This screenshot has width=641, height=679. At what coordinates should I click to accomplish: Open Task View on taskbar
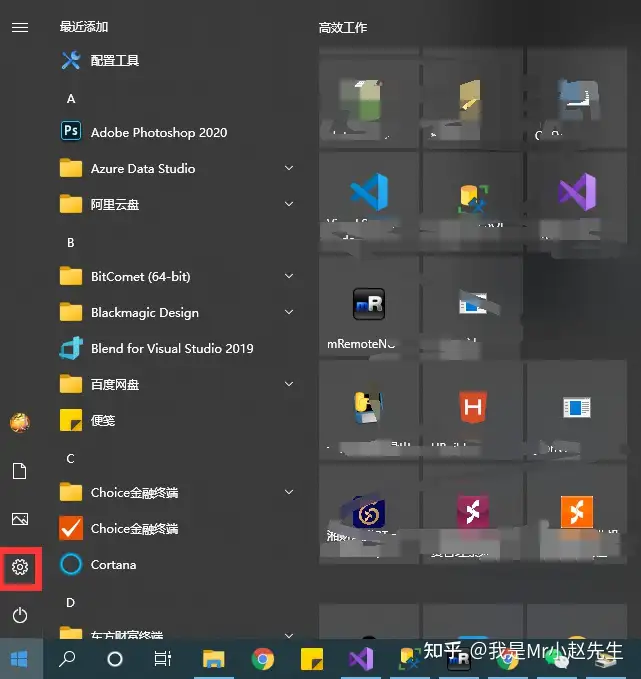tap(163, 659)
